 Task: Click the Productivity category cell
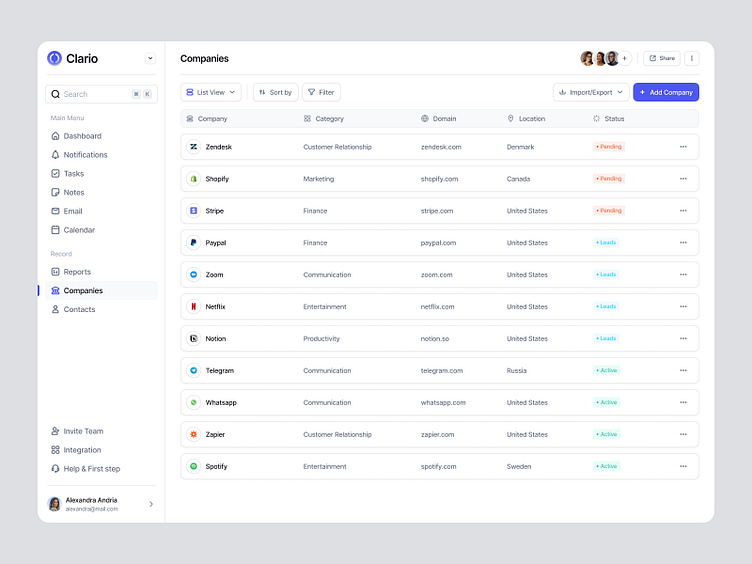click(321, 339)
